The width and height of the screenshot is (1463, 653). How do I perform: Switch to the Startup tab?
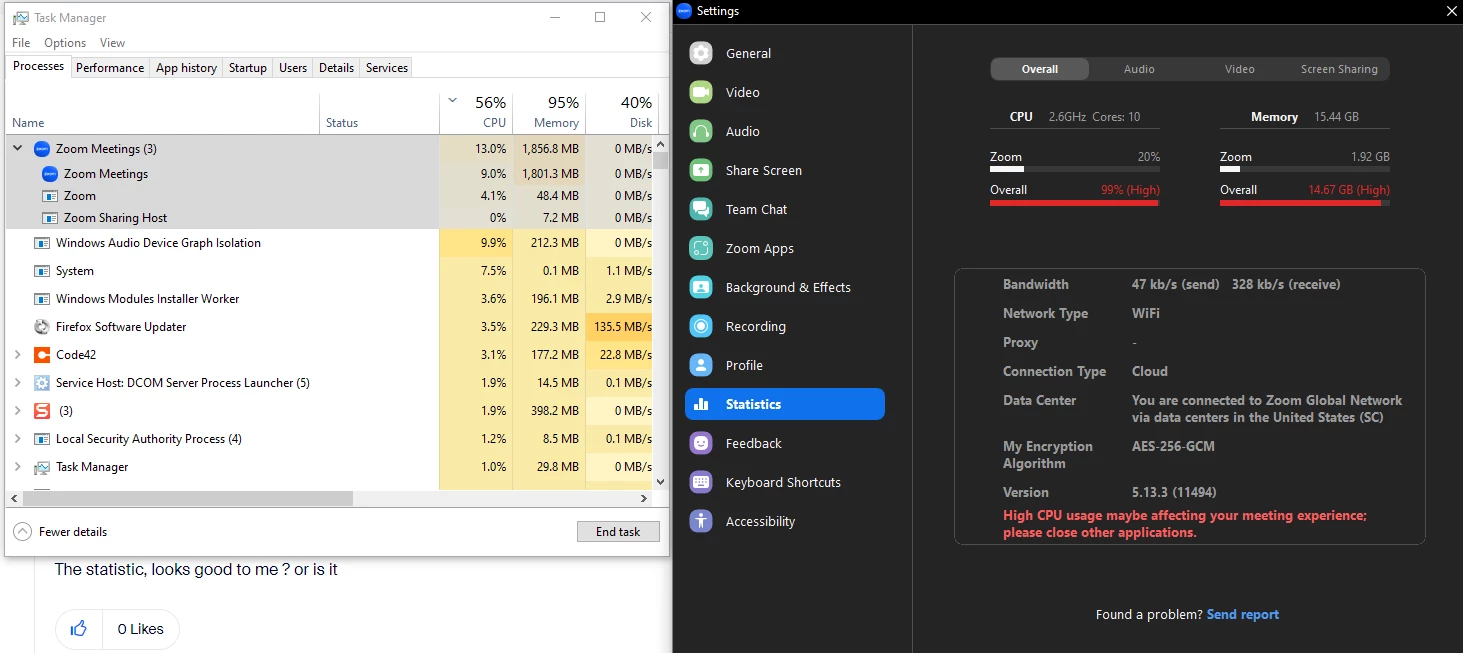(x=248, y=68)
